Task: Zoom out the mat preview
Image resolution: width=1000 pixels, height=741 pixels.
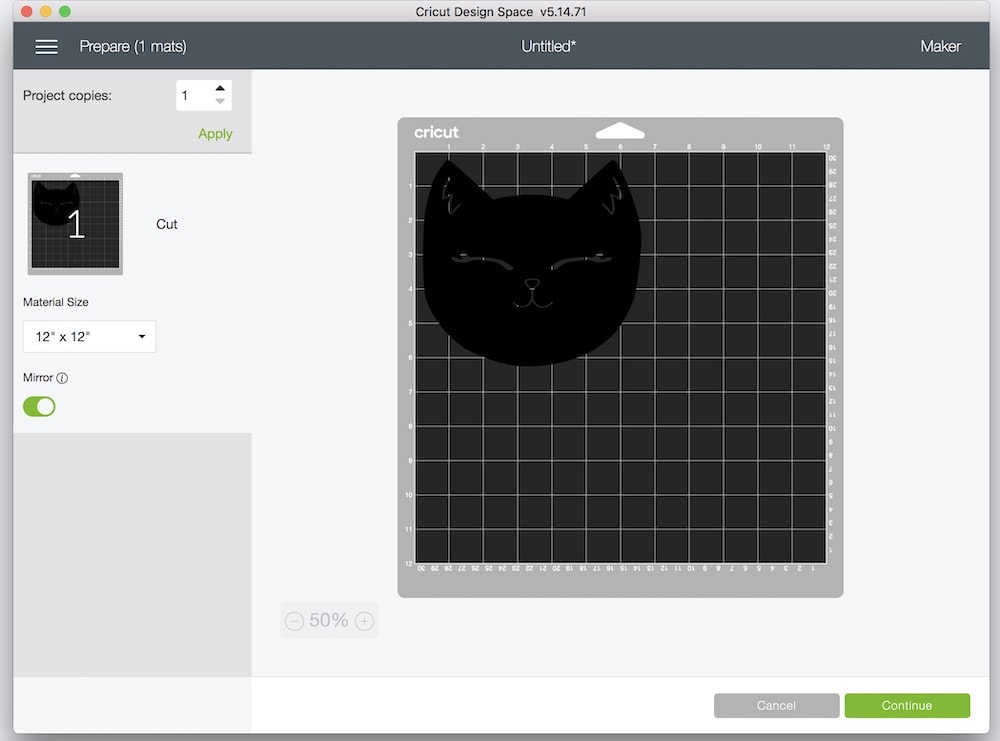Action: pos(294,621)
